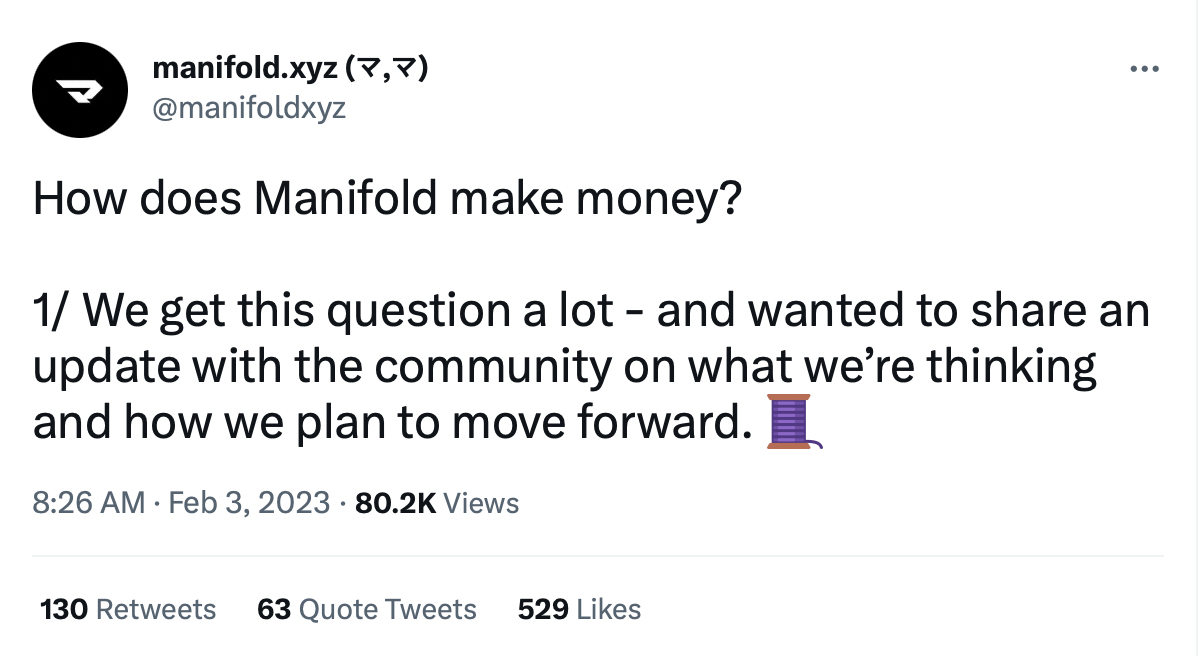Open the 130 Retweets list
This screenshot has height=656, width=1200.
(x=127, y=609)
